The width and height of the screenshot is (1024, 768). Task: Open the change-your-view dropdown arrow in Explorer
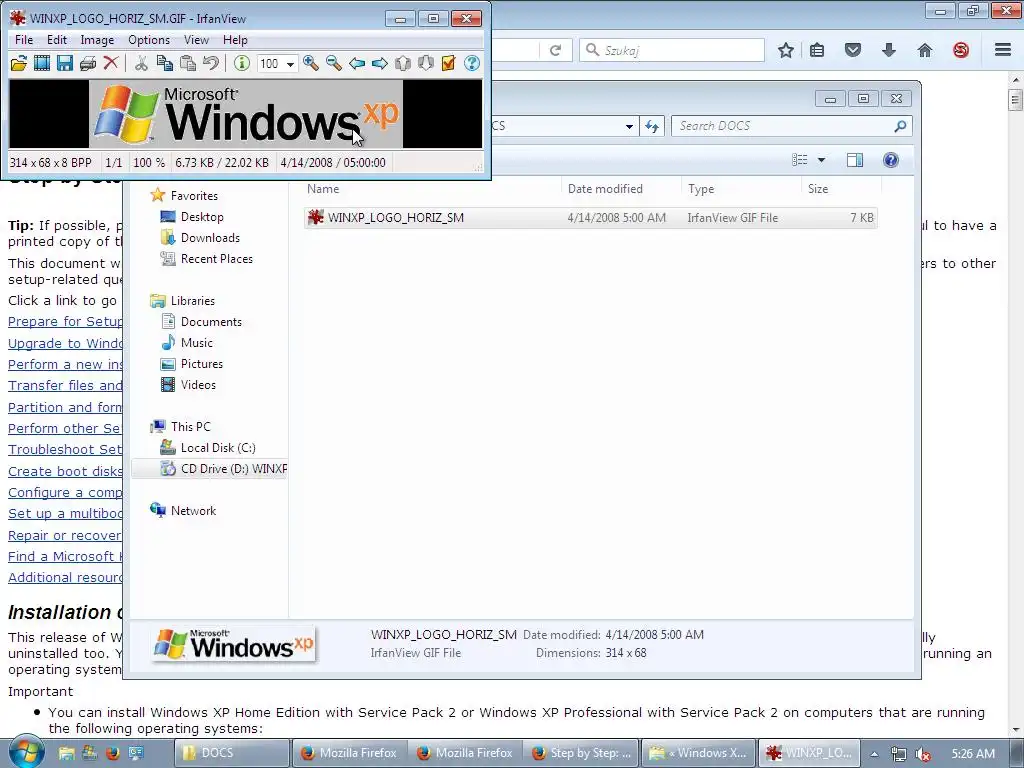click(x=822, y=160)
